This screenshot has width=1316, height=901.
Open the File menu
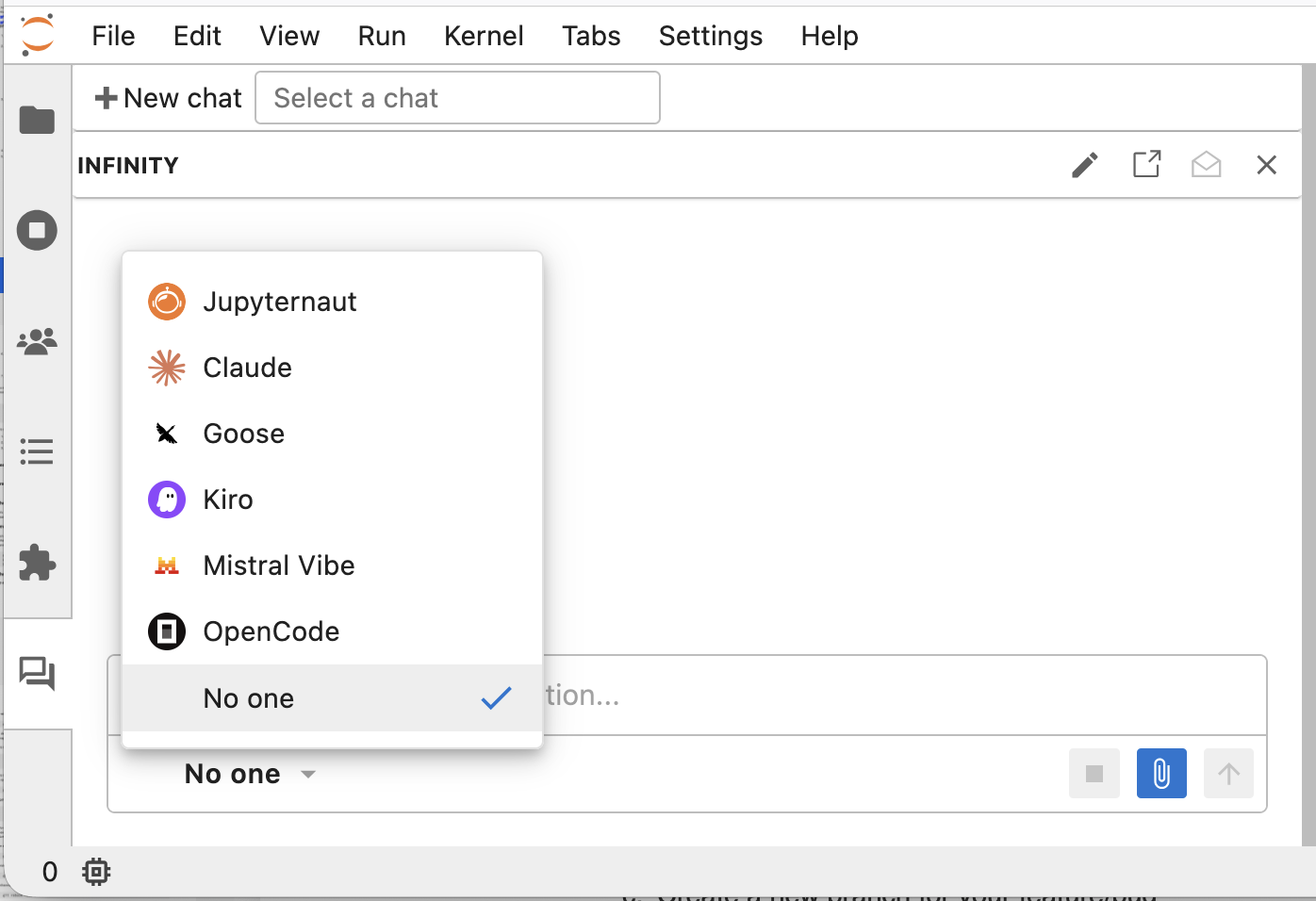point(113,36)
